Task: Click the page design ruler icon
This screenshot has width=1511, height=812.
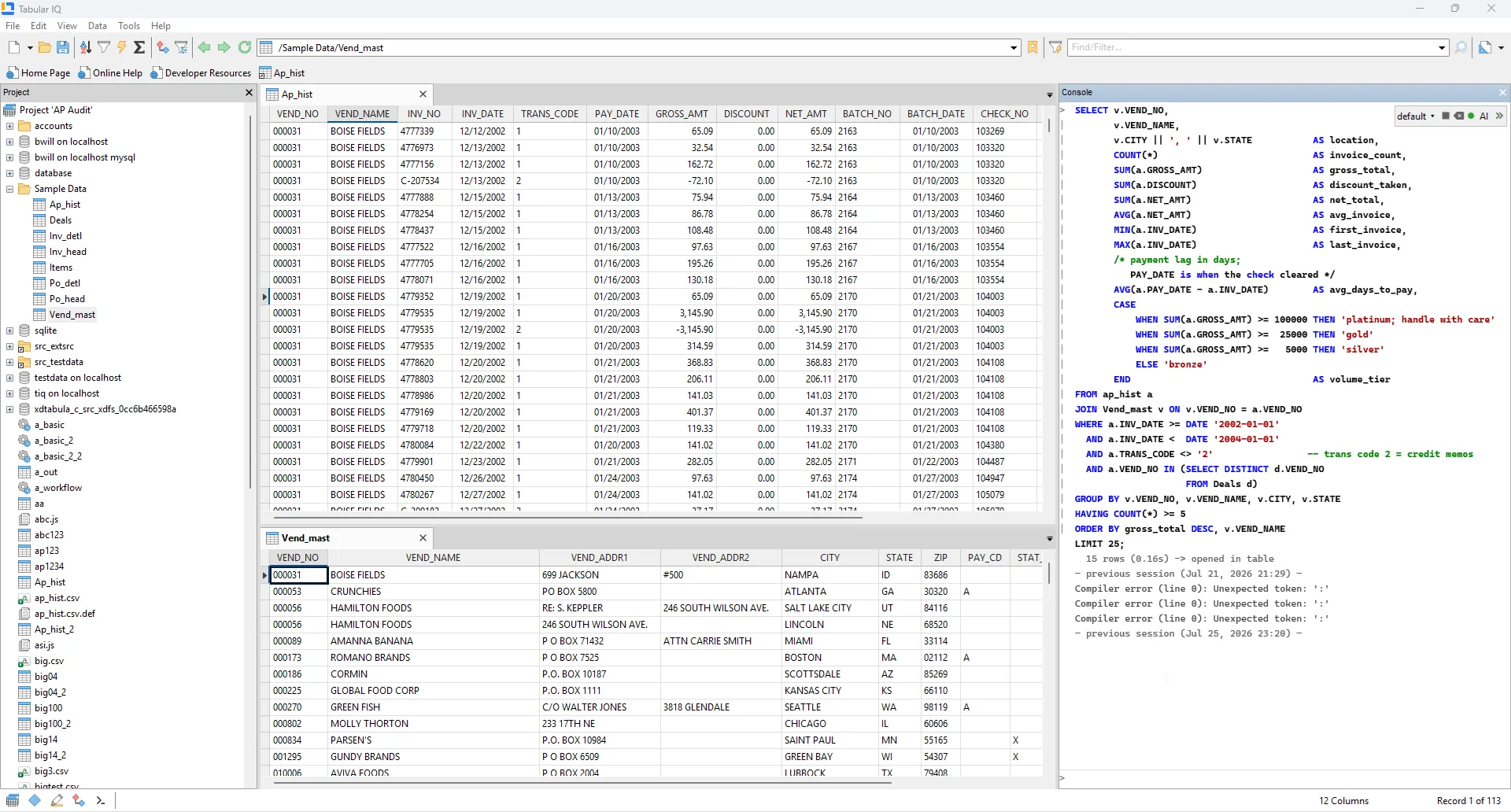Action: tap(1485, 47)
